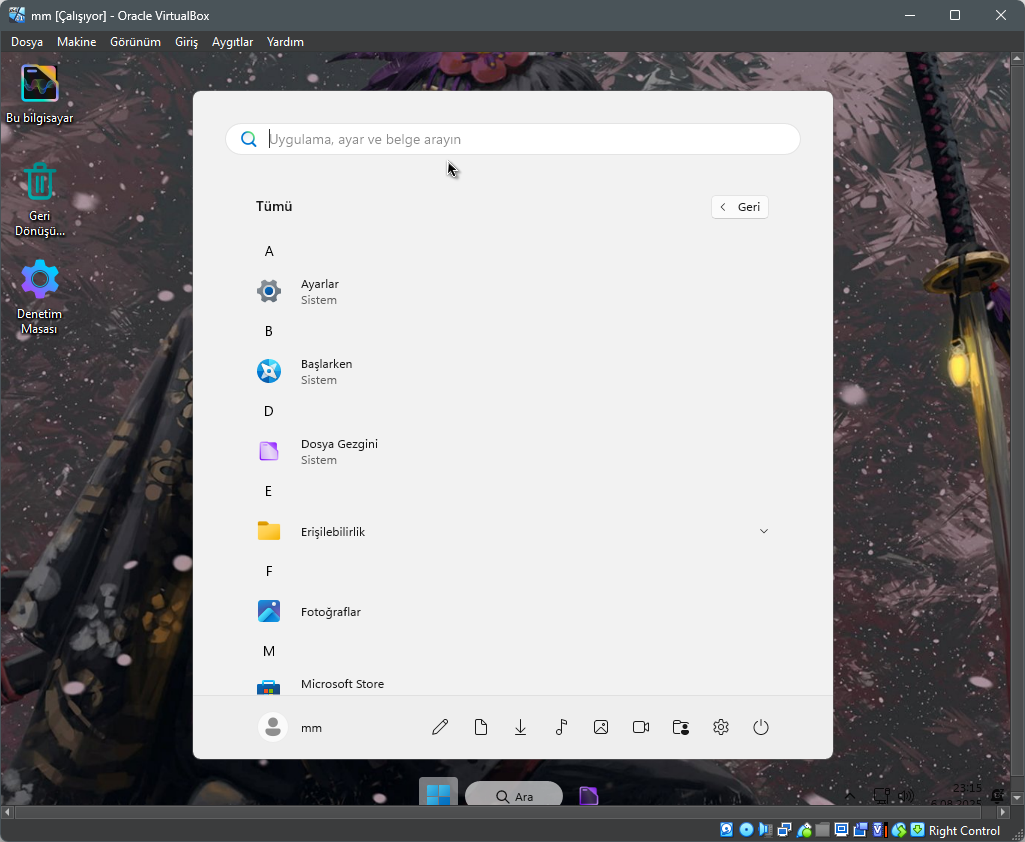Click letter E header in app list

269,491
